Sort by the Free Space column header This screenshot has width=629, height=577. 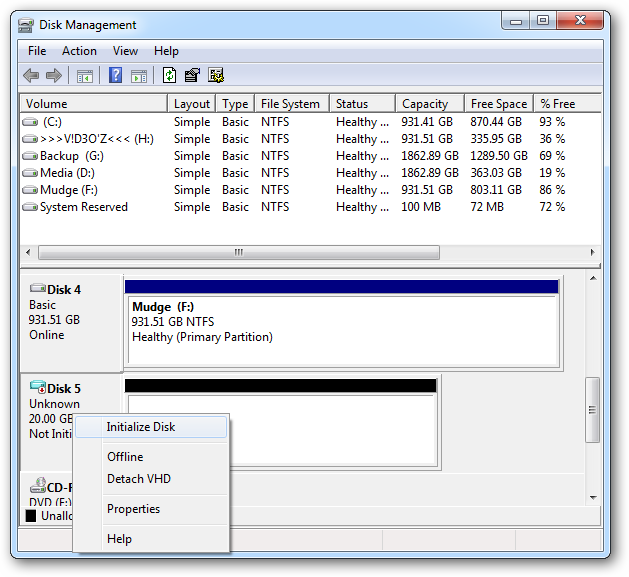coord(498,104)
